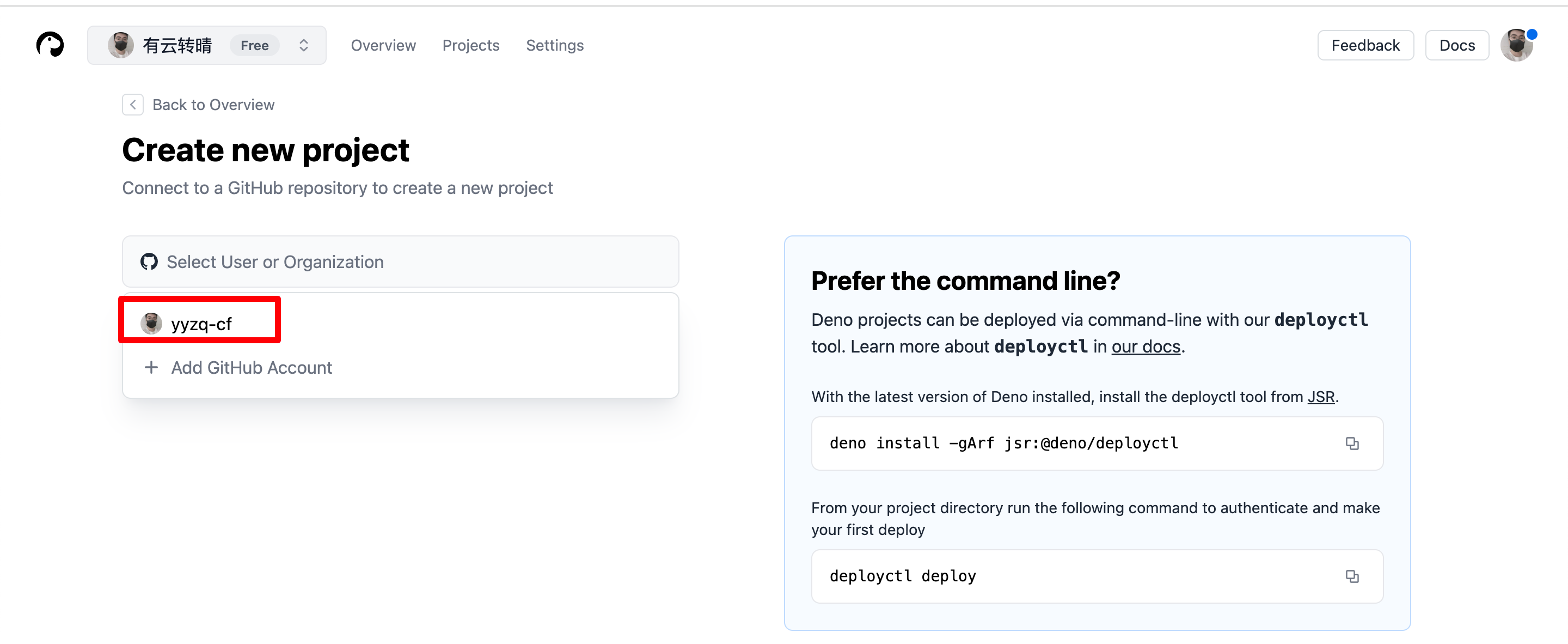The height and width of the screenshot is (644, 1568).
Task: Copy the deno install command
Action: tap(1351, 443)
